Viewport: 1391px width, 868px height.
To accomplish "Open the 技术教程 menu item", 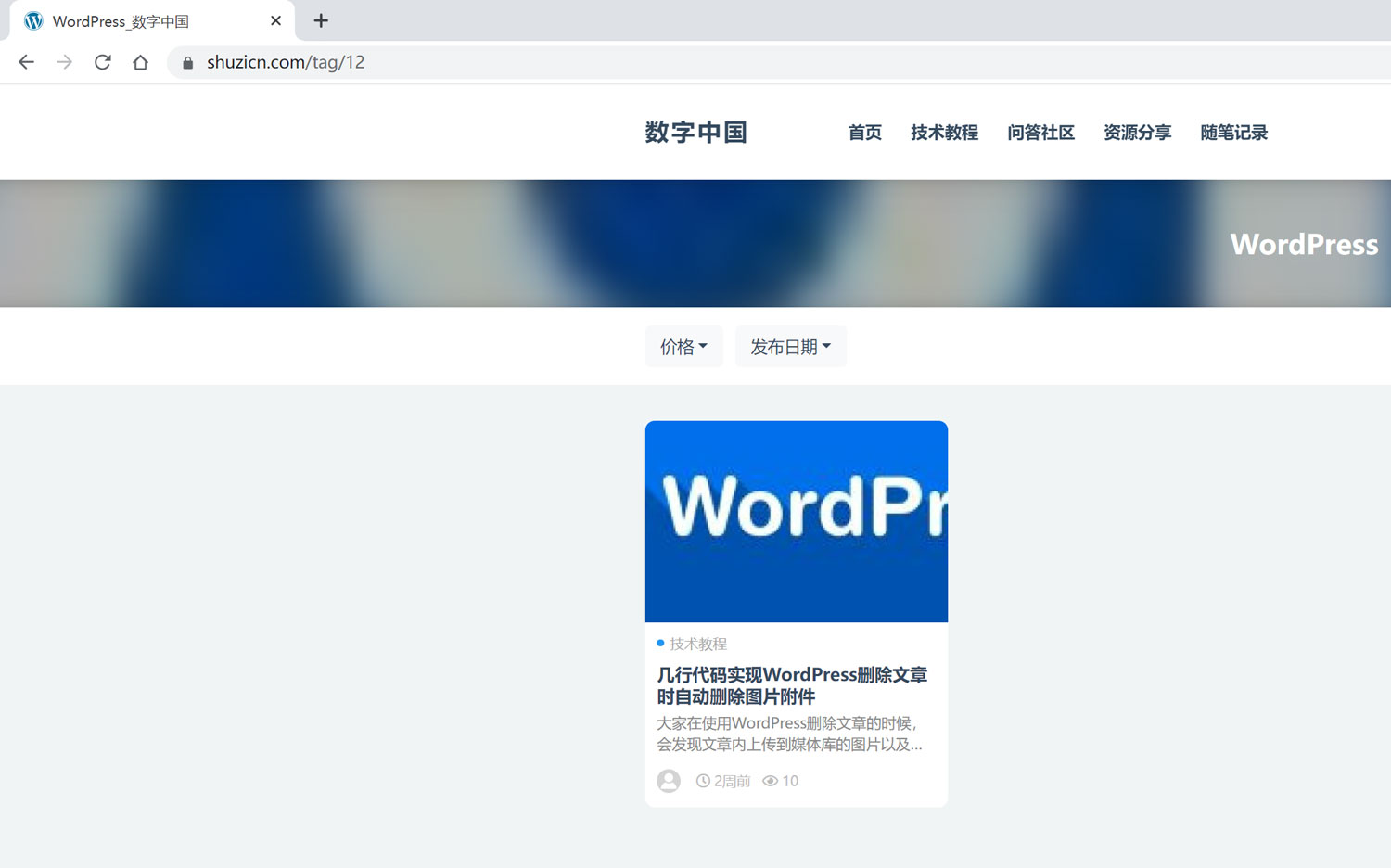I will click(944, 133).
